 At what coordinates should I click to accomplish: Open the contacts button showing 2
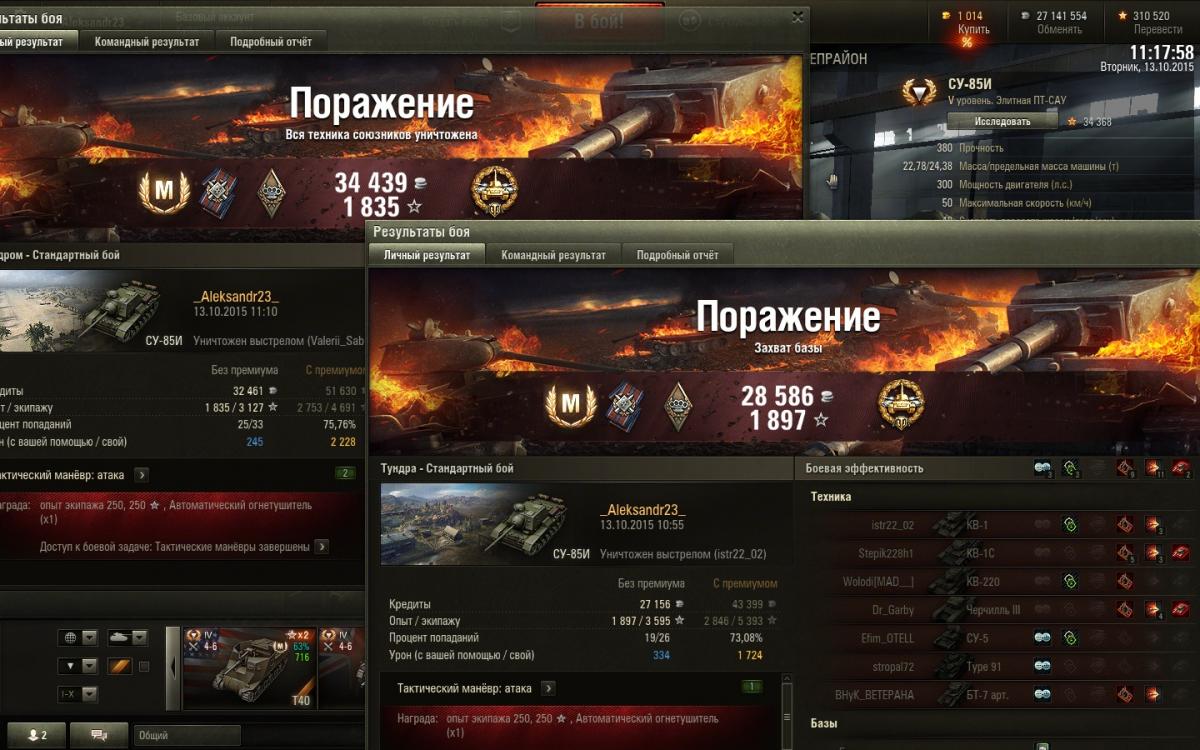[38, 735]
